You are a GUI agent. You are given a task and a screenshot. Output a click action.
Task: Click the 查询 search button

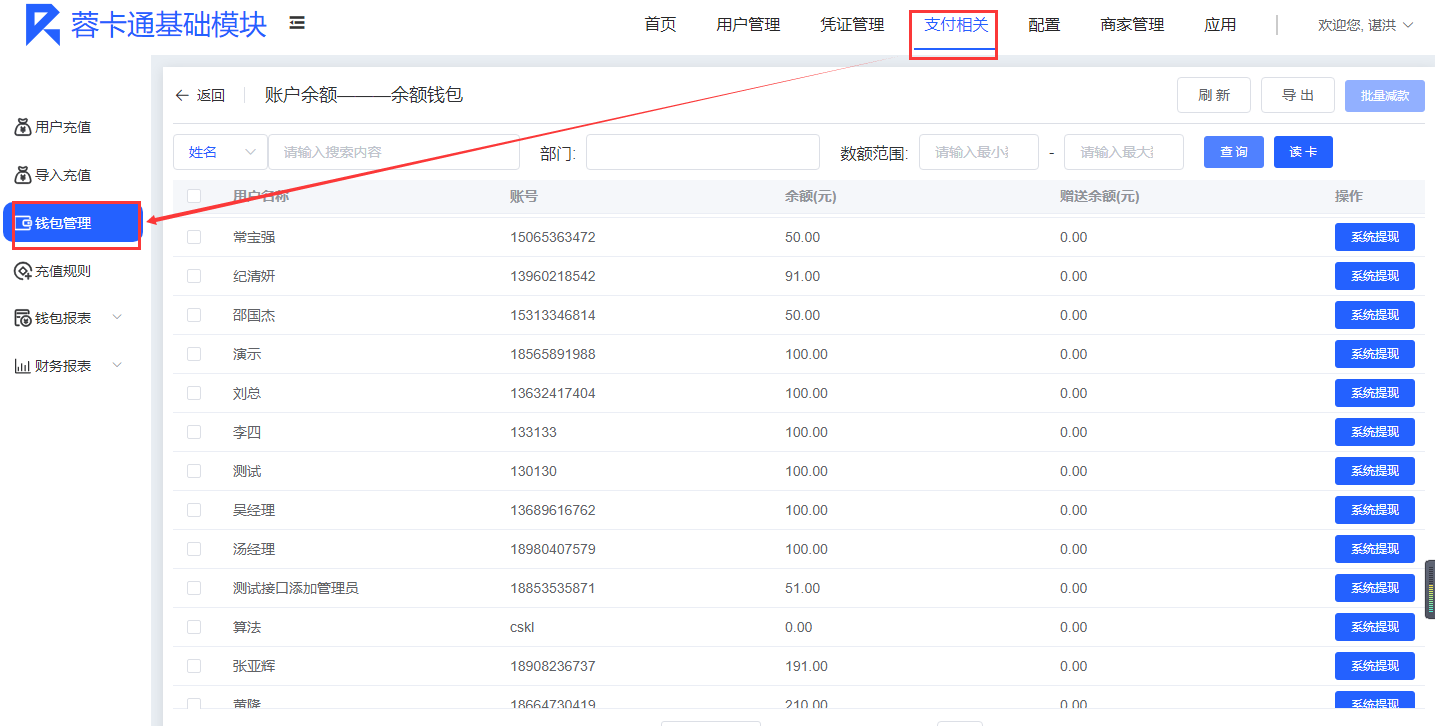[1233, 152]
